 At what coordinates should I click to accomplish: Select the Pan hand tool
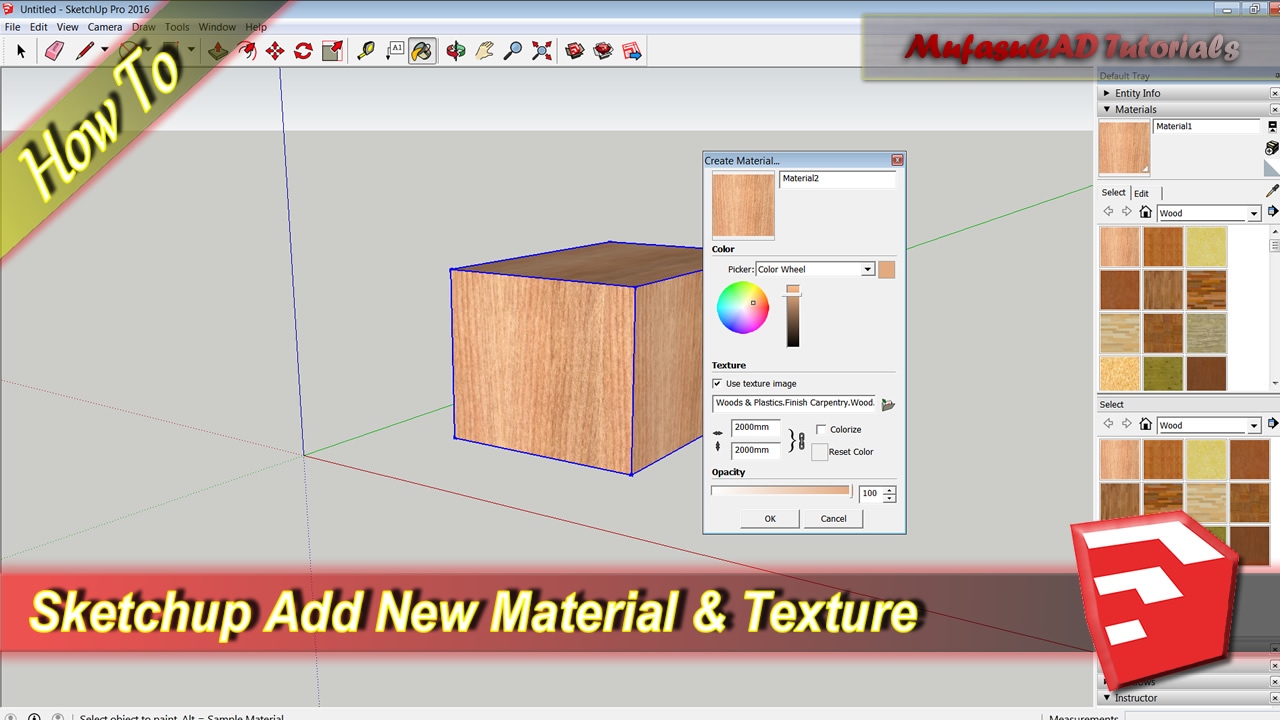coord(484,51)
